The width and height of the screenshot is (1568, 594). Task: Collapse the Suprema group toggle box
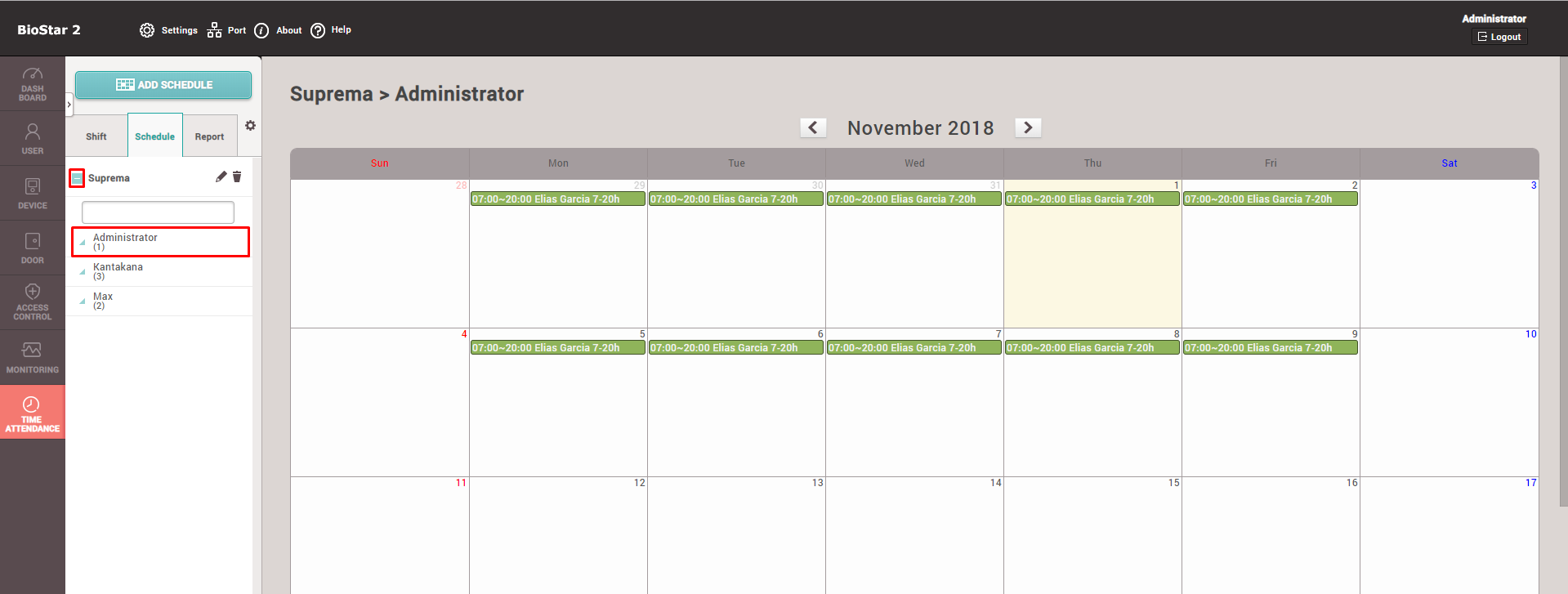[x=77, y=178]
